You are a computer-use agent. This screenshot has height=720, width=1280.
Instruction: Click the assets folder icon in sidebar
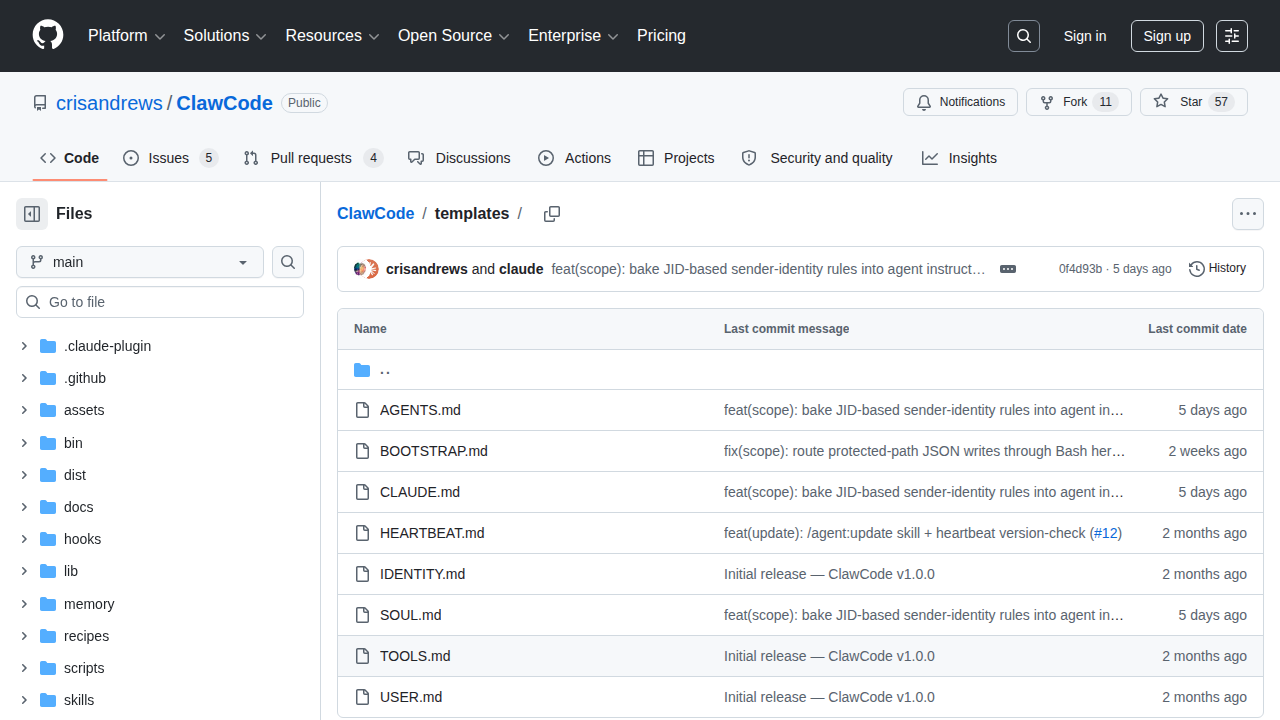pos(48,410)
